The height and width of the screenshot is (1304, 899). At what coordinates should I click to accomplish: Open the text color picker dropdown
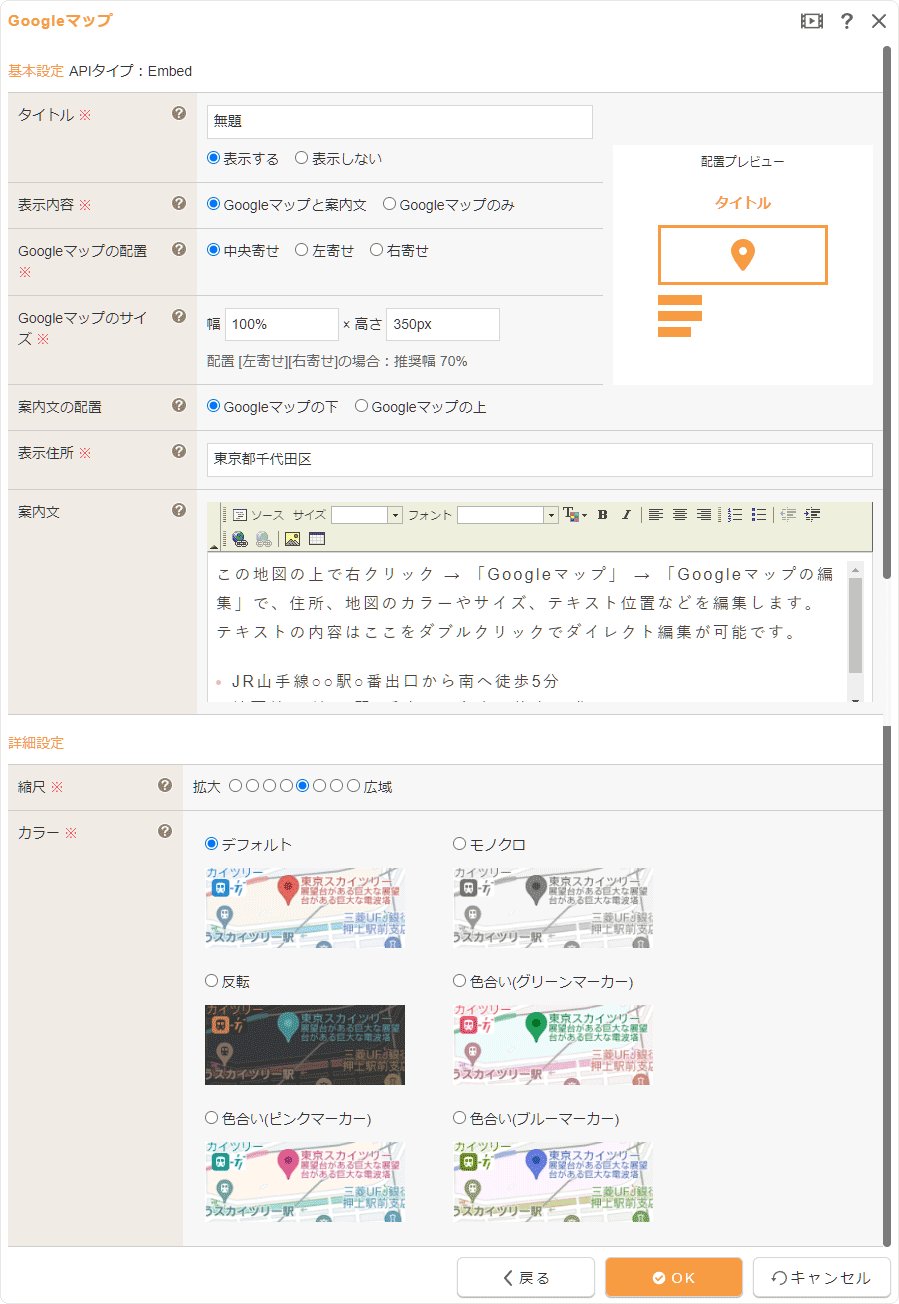(x=575, y=515)
